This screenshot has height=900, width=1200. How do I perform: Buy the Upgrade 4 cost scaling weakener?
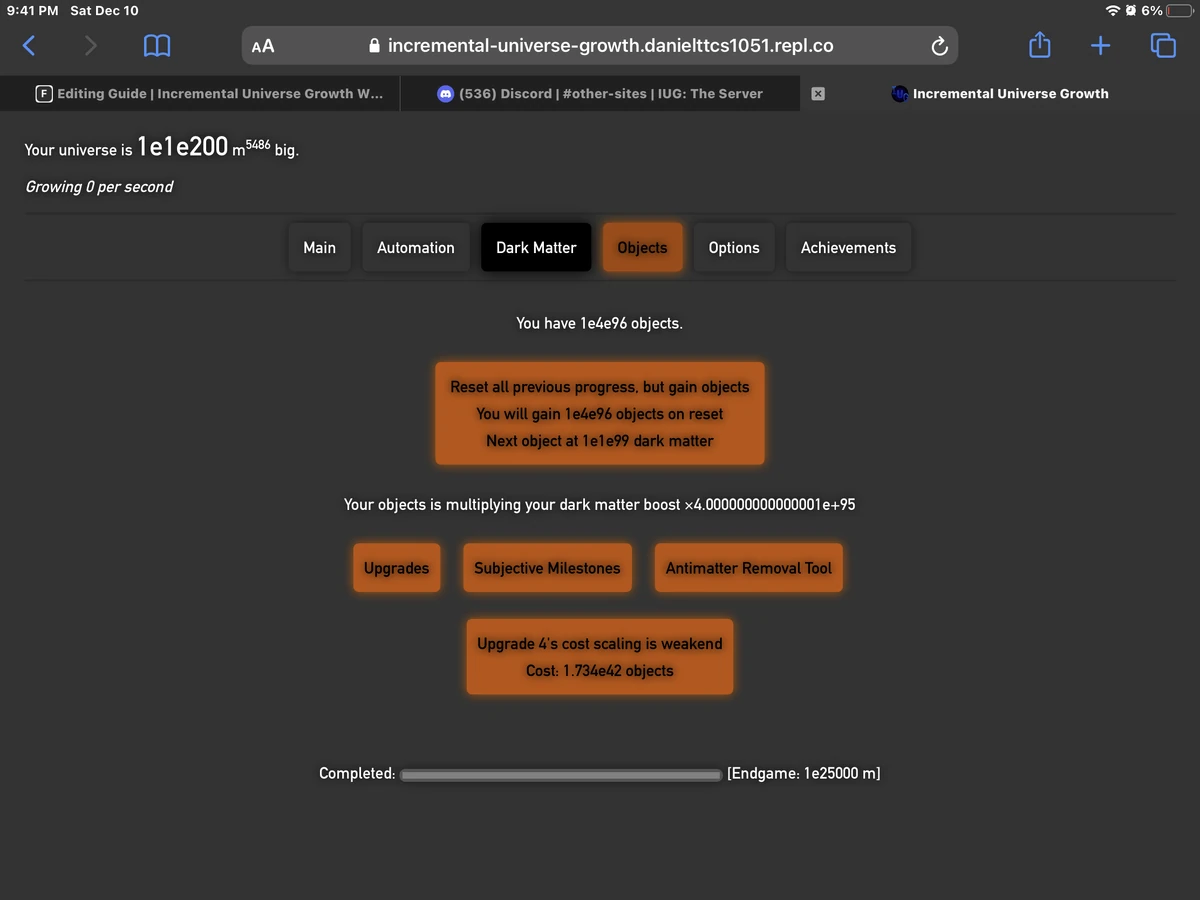(x=599, y=656)
